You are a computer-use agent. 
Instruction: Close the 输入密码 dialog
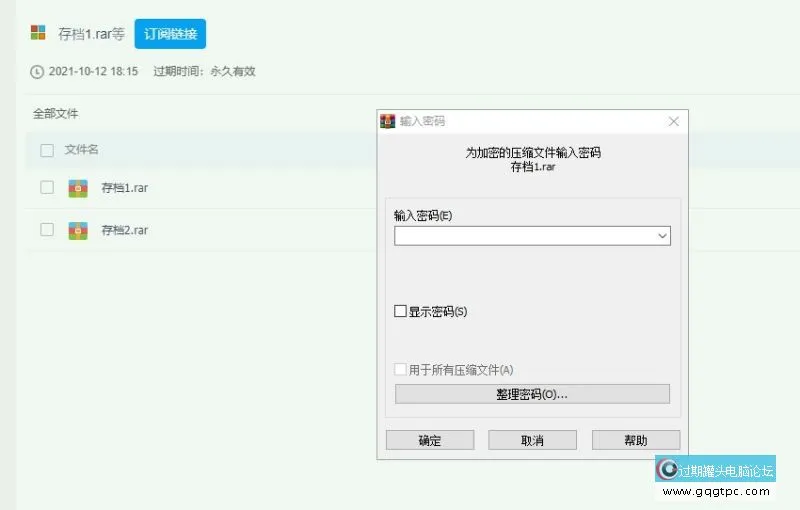coord(673,121)
